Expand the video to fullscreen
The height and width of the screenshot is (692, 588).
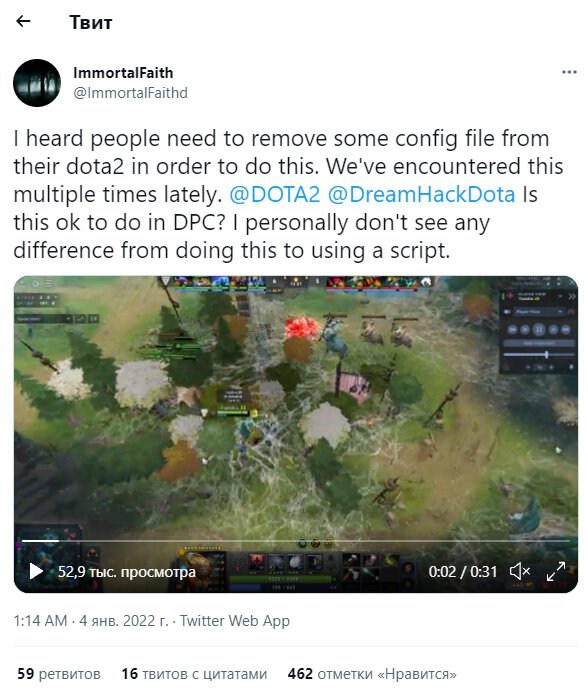[x=556, y=571]
